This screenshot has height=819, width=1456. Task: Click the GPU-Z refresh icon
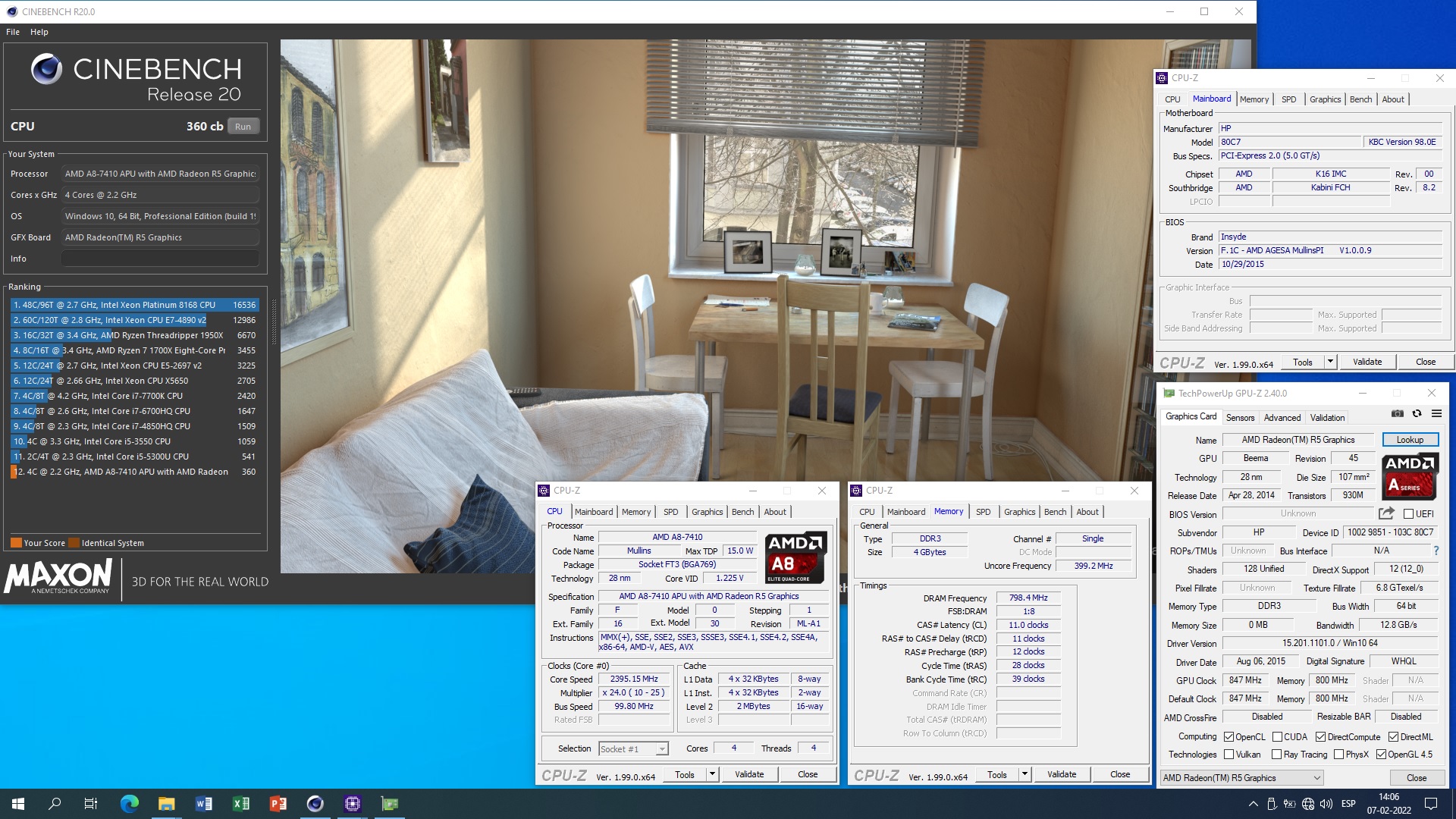(x=1417, y=414)
